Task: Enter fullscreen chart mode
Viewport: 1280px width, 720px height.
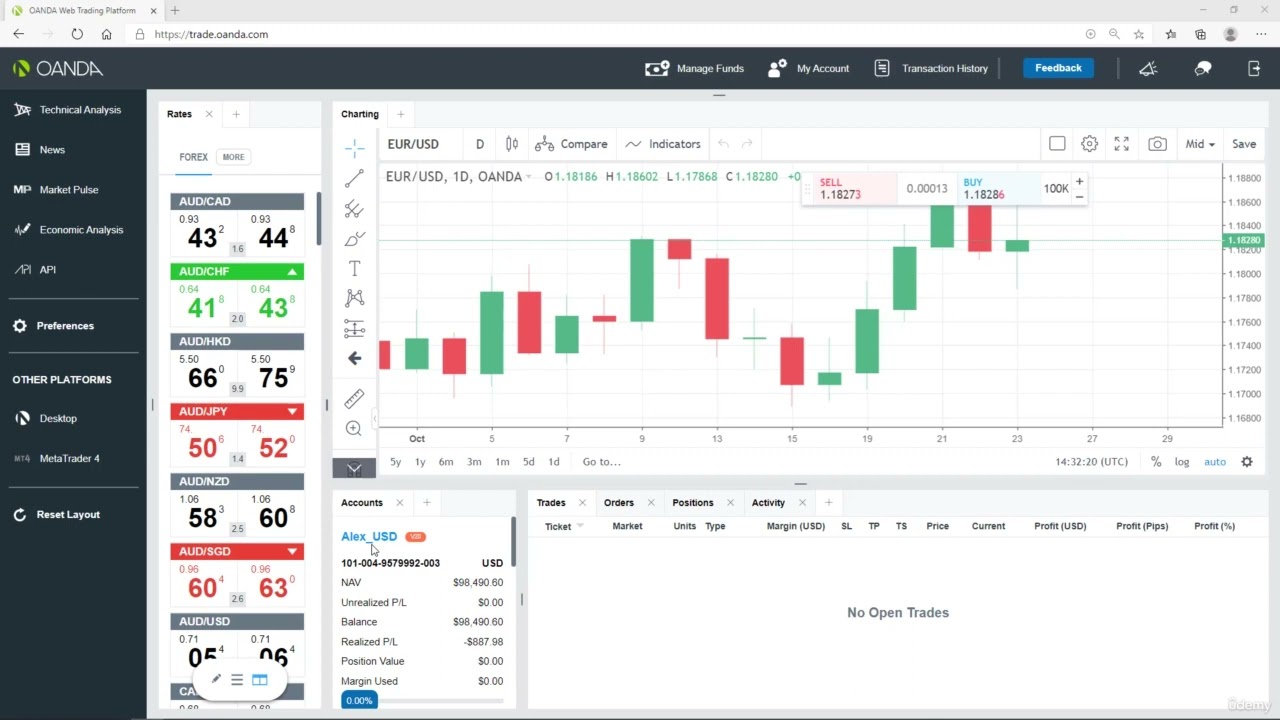Action: click(1122, 144)
